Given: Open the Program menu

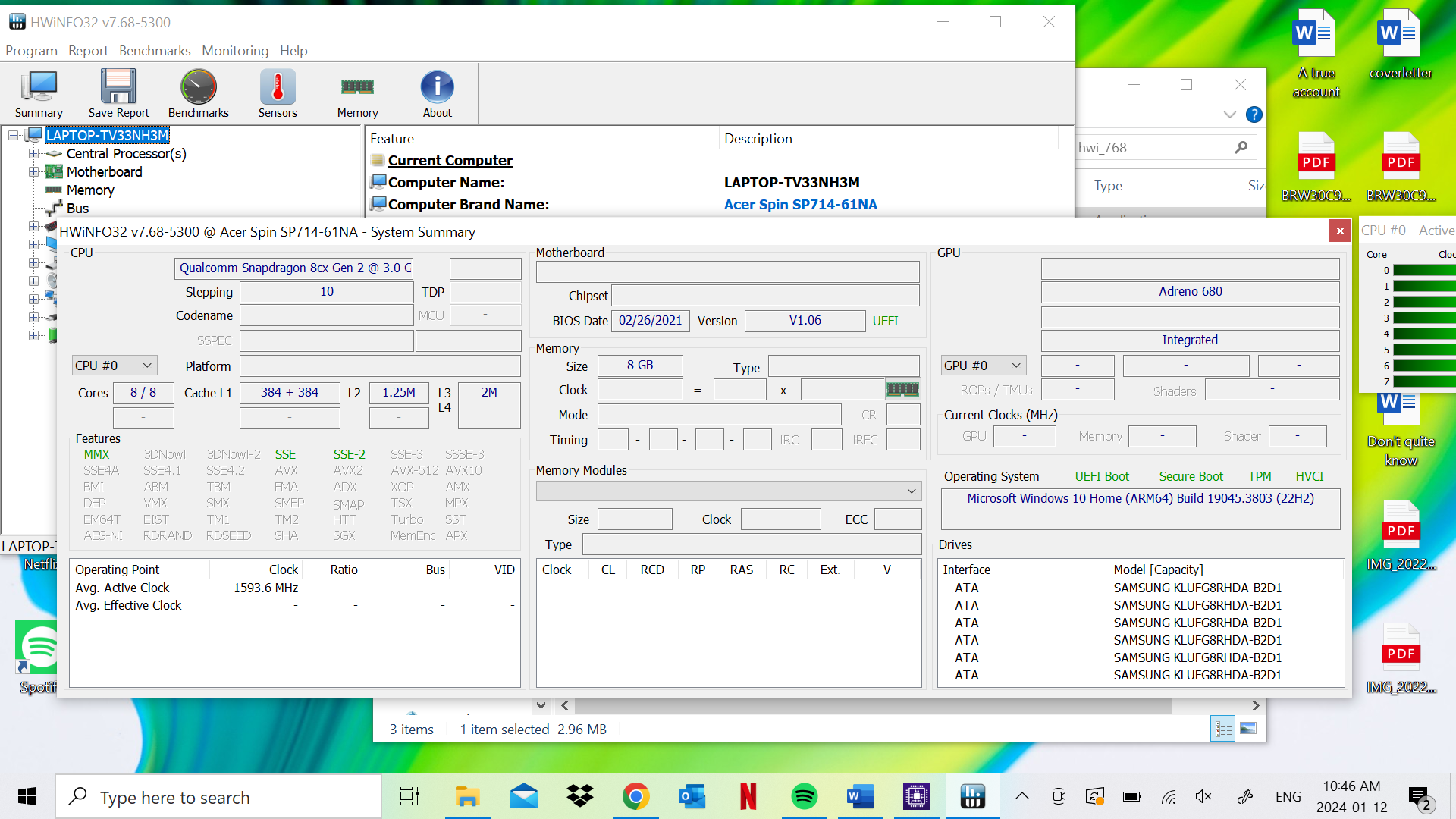Looking at the screenshot, I should [x=31, y=50].
